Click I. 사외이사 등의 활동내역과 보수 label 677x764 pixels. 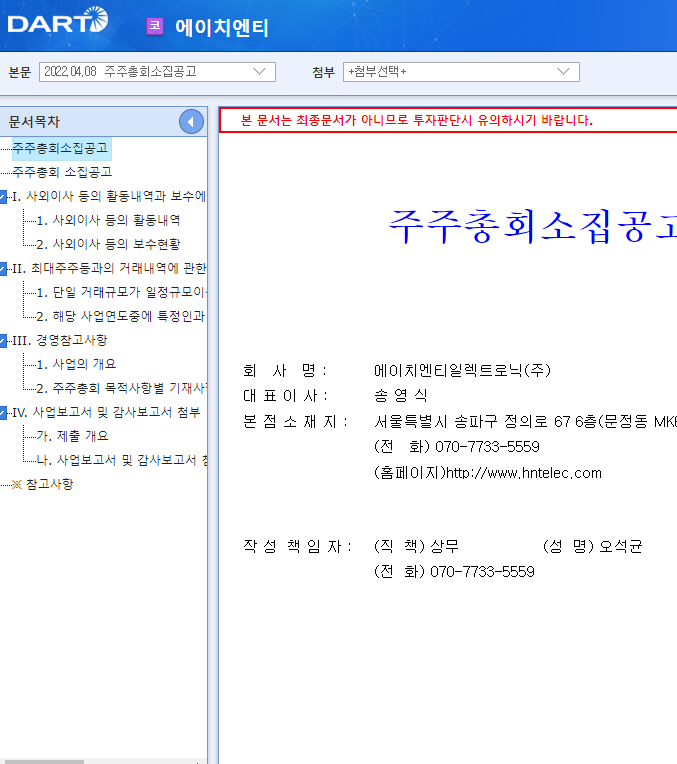(x=109, y=196)
